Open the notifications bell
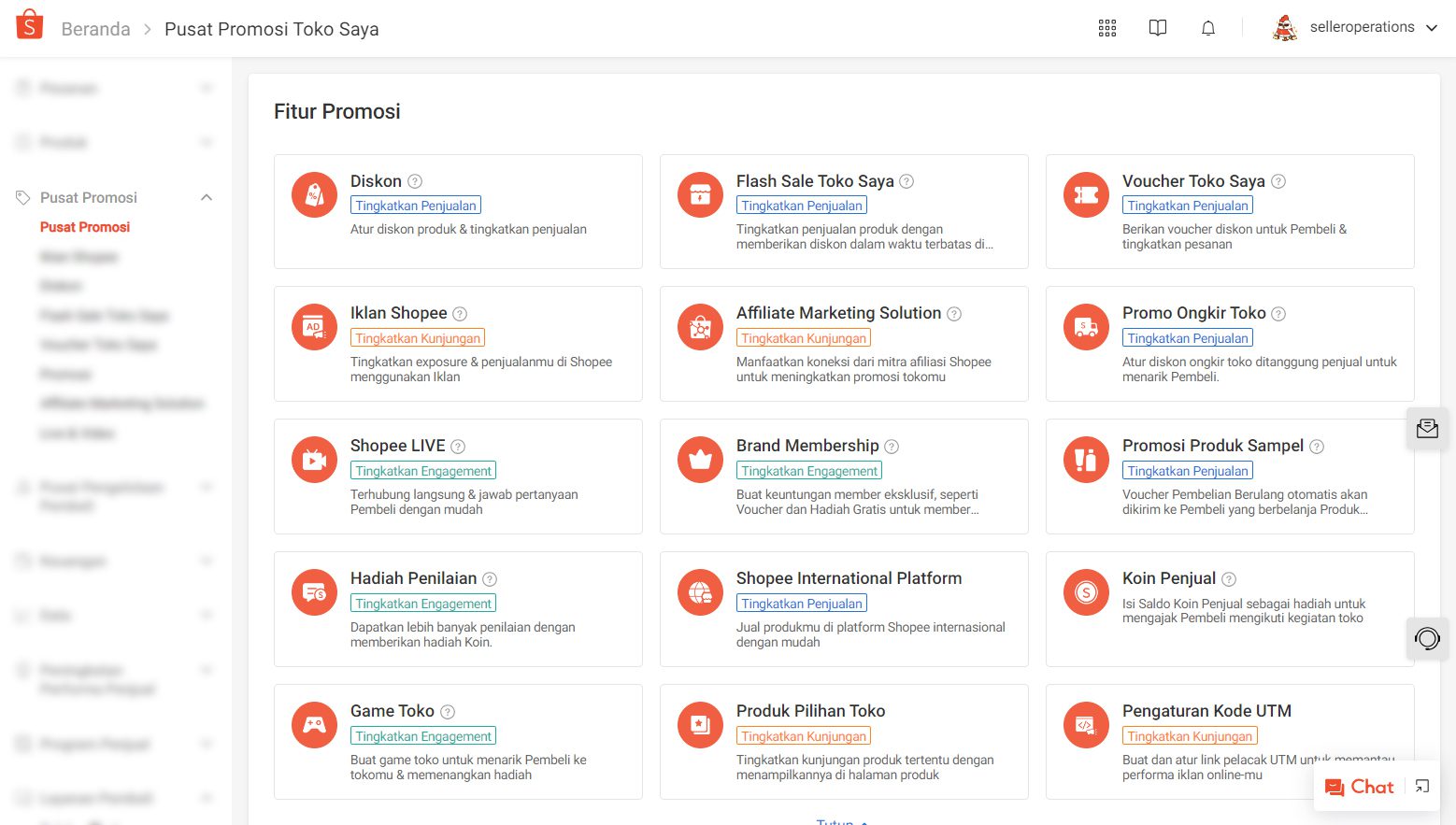 [x=1207, y=28]
